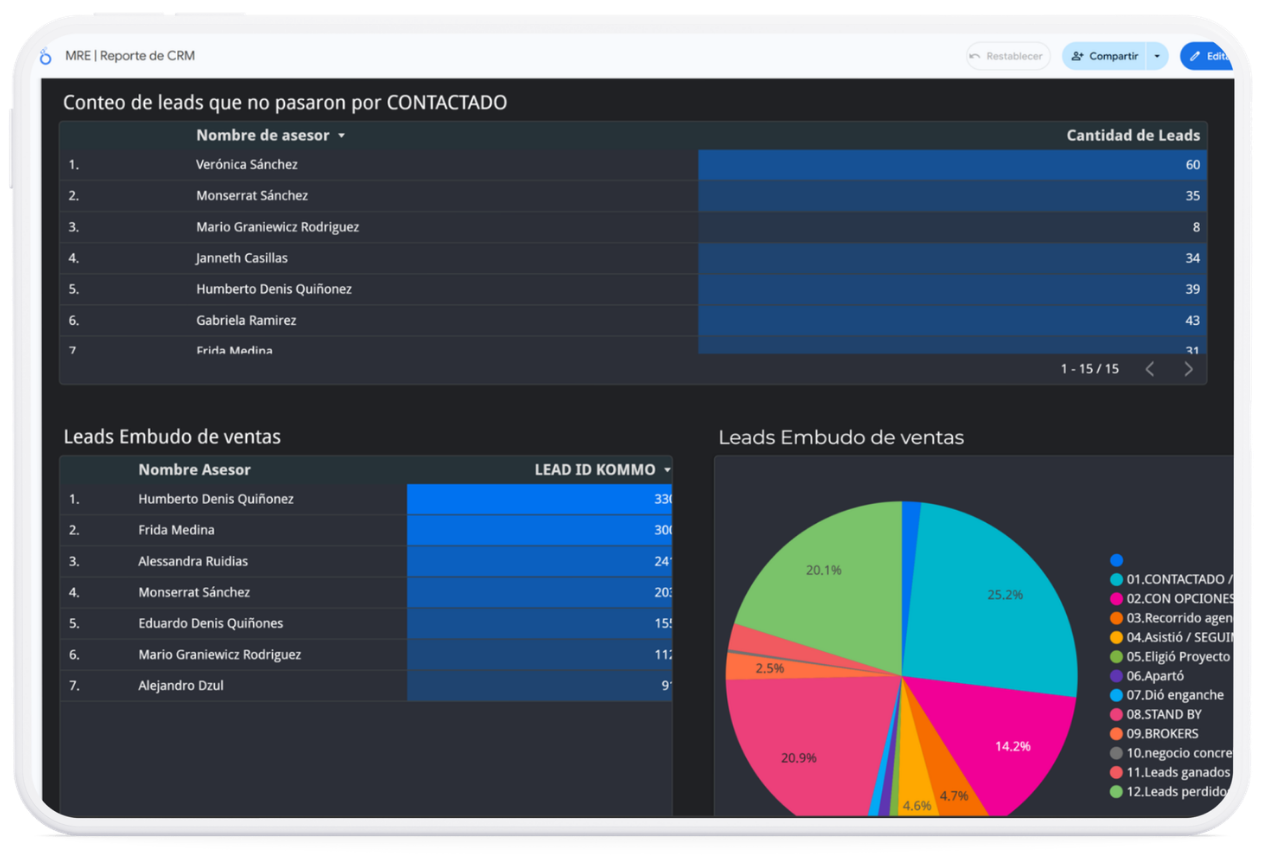Screen dimensions: 1264x856
Task: Select the Verónica Sánchez table row
Action: 246,165
